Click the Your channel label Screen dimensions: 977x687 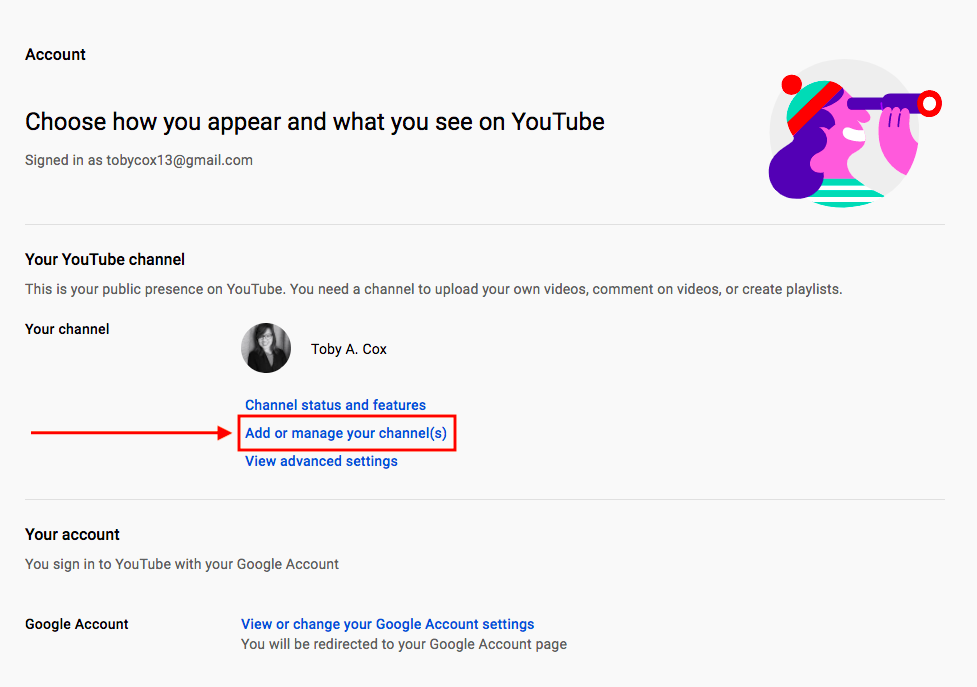pyautogui.click(x=67, y=329)
